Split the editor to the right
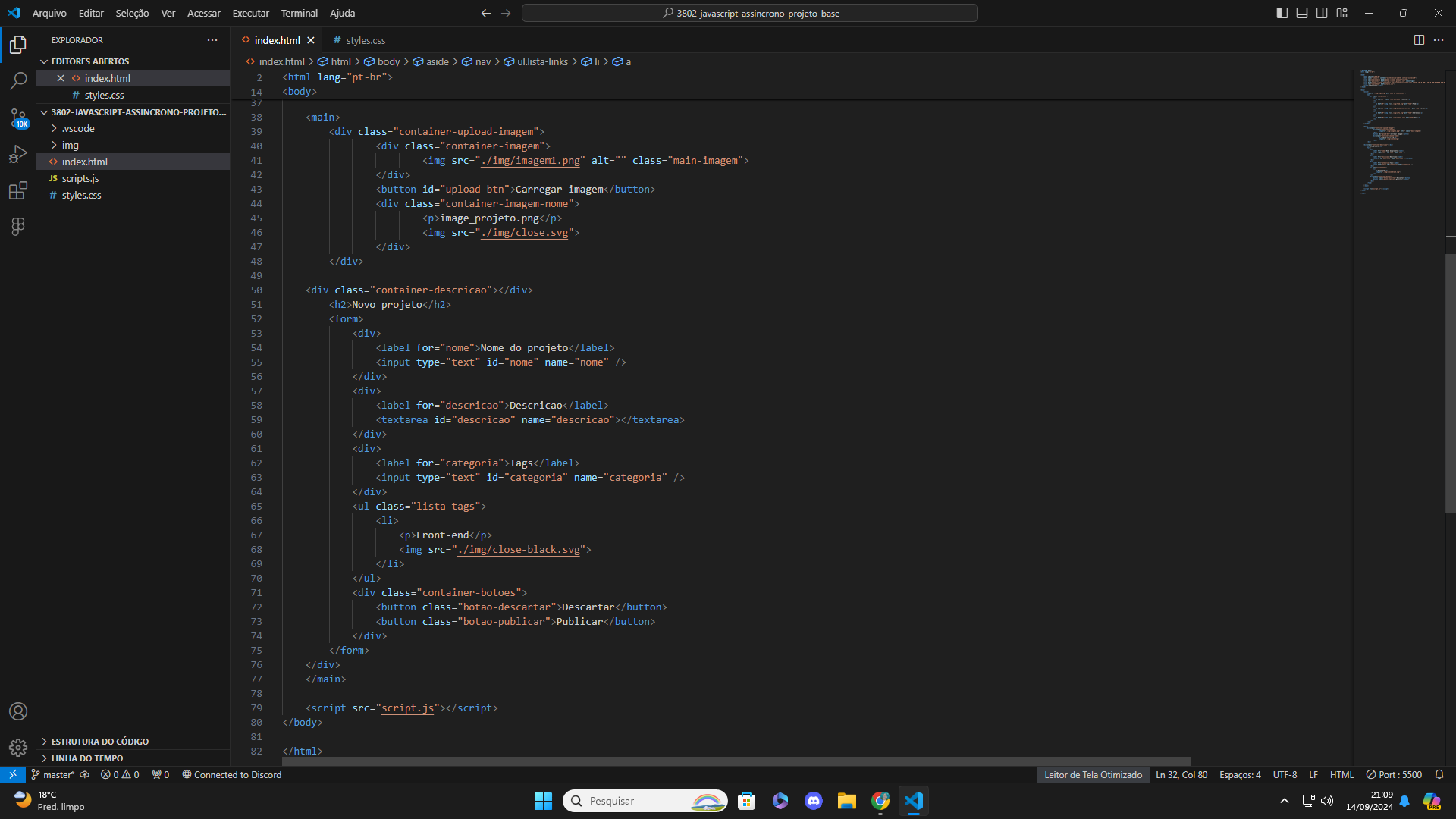 tap(1419, 40)
